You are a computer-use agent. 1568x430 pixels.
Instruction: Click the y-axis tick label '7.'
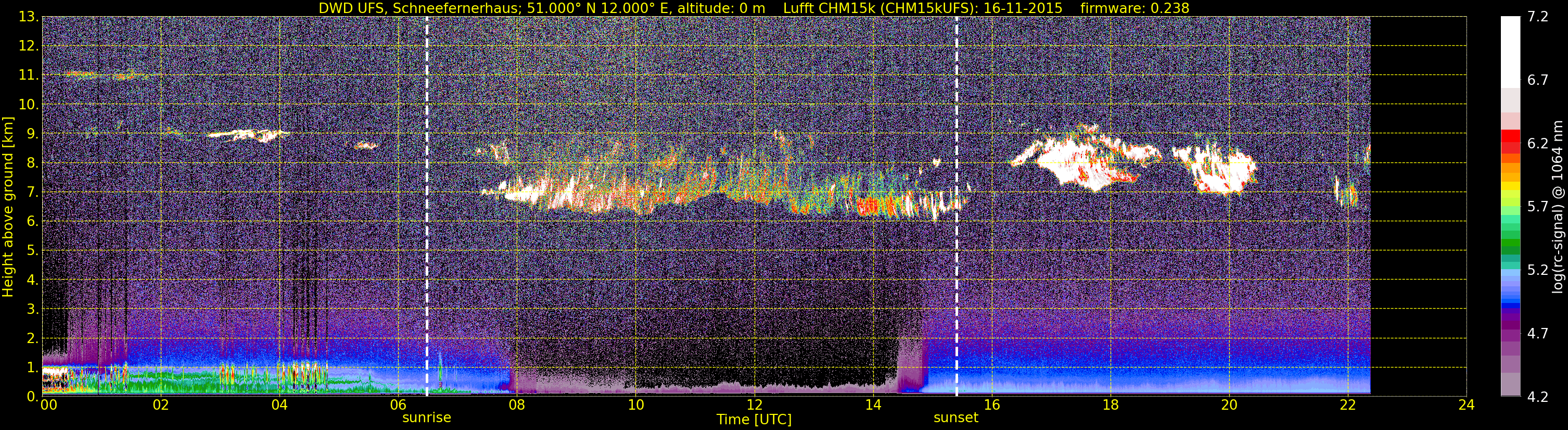click(33, 193)
